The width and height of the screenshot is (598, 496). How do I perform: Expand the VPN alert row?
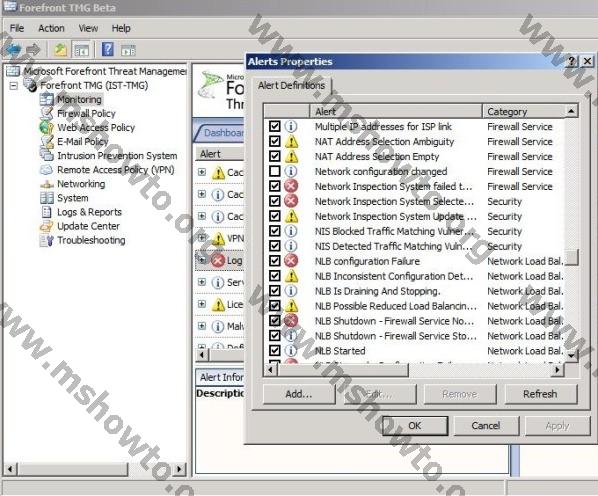(x=202, y=238)
